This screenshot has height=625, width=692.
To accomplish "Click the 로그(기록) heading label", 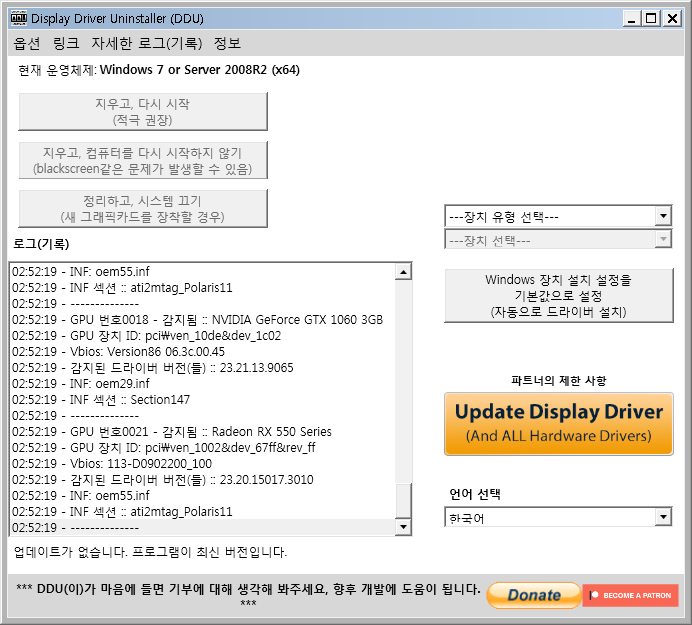I will [41, 244].
